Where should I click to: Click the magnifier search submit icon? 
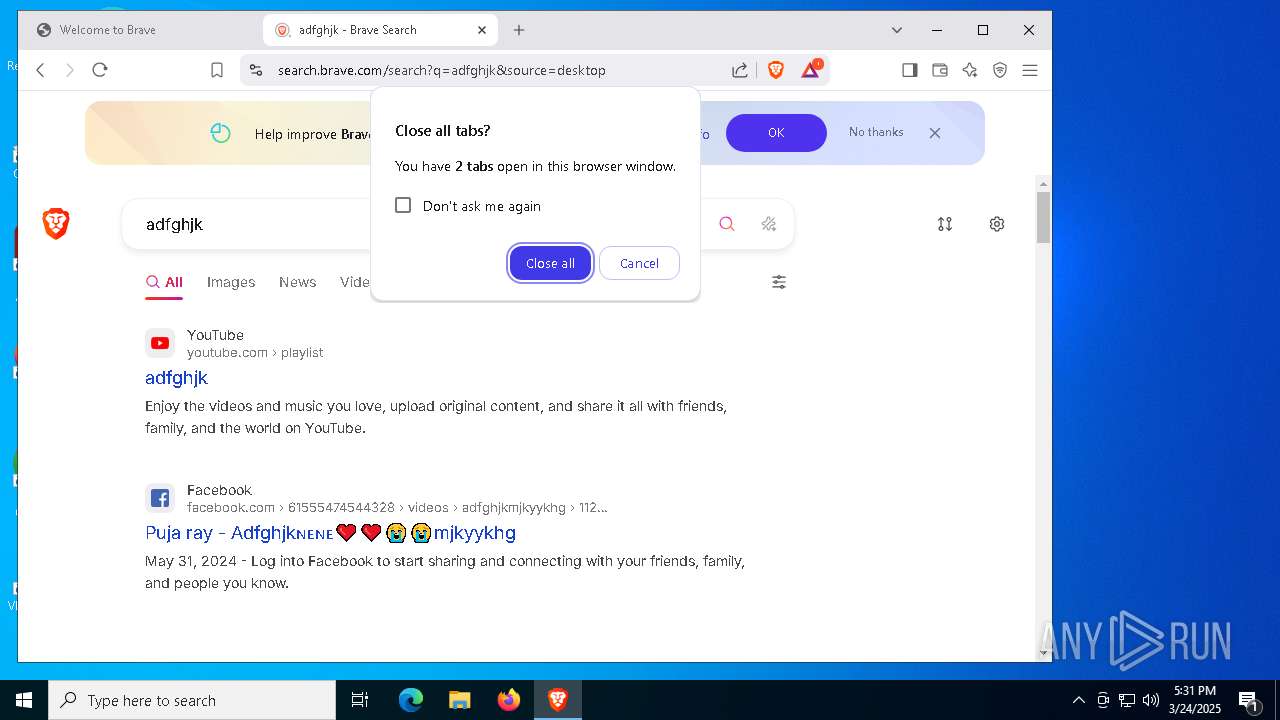pos(727,224)
